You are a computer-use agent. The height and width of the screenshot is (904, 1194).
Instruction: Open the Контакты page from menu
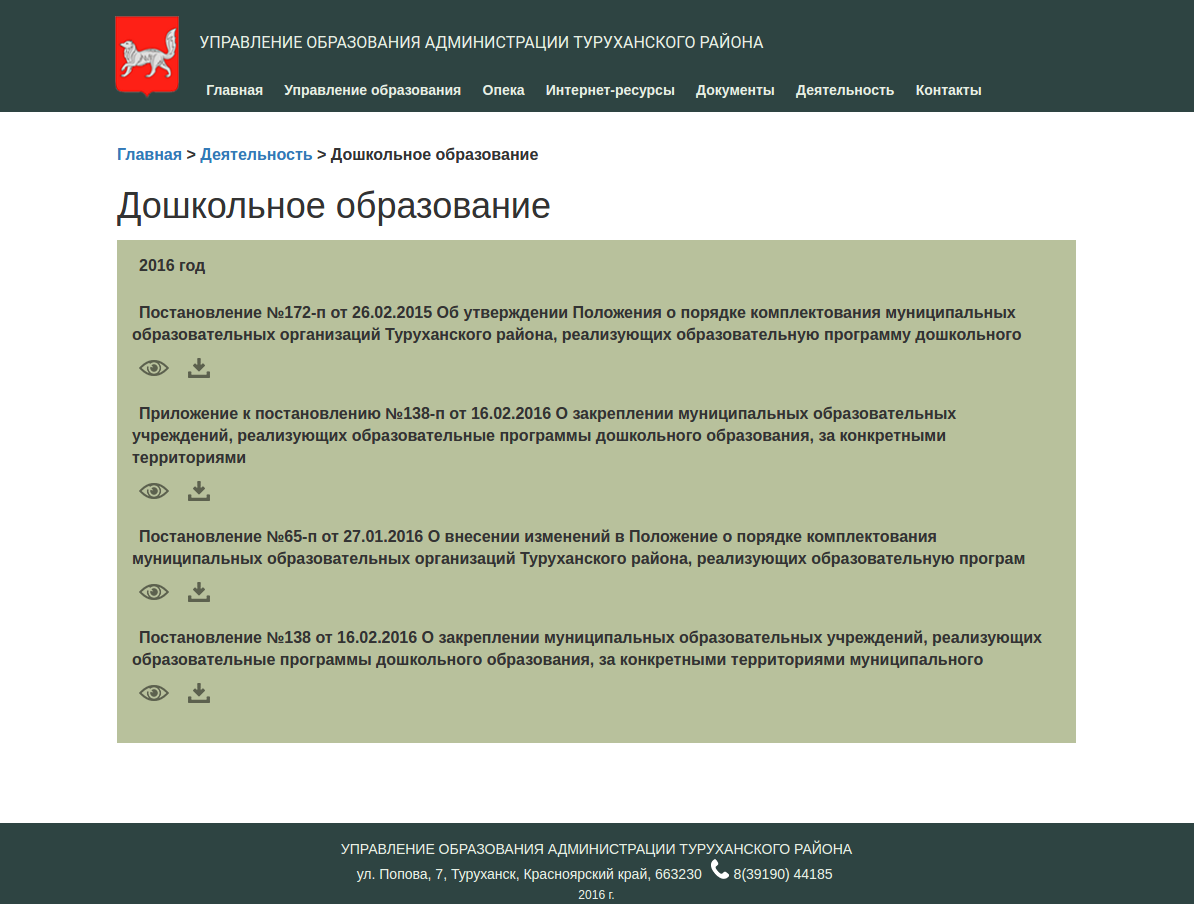(948, 90)
